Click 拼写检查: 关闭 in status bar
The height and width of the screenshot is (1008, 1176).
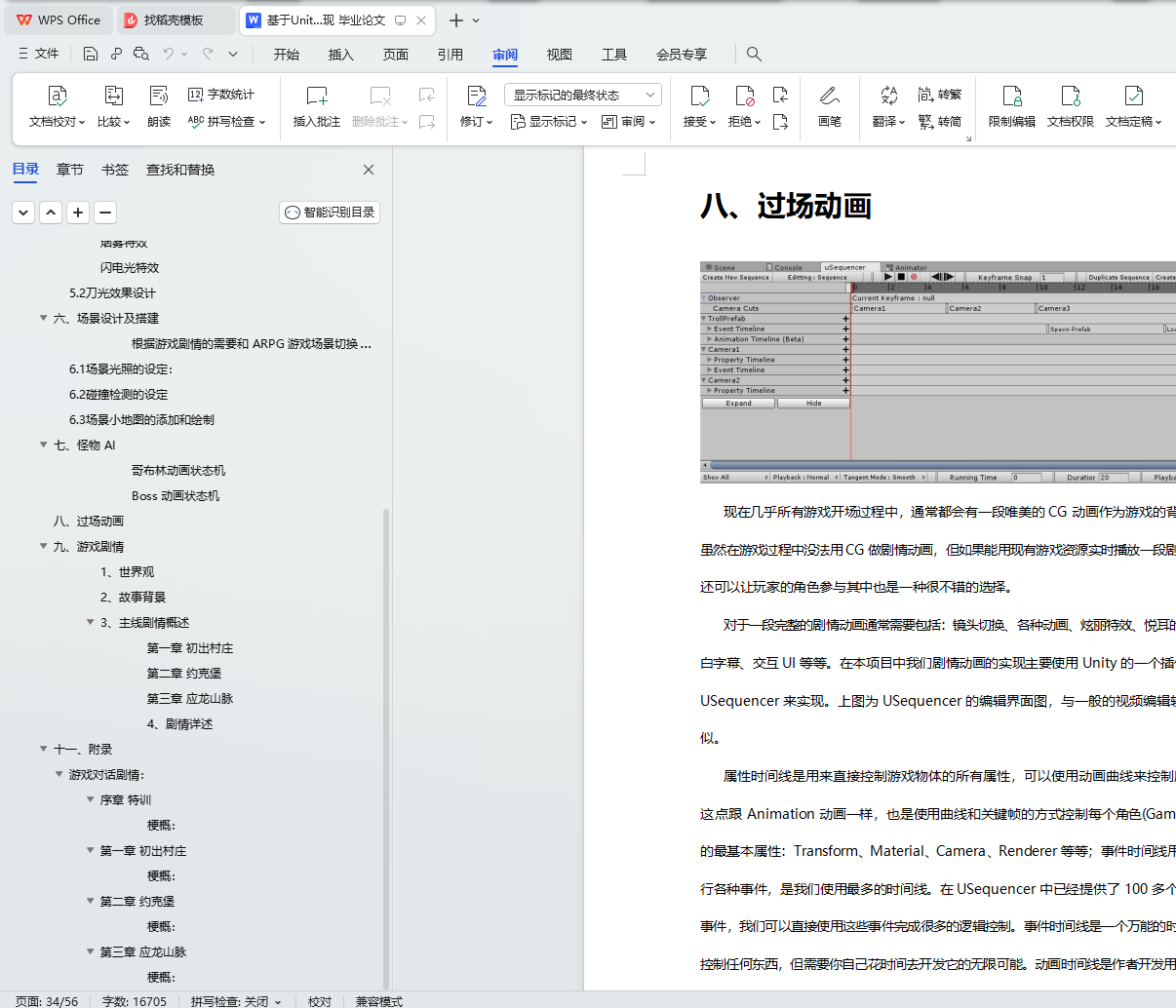coord(236,1001)
